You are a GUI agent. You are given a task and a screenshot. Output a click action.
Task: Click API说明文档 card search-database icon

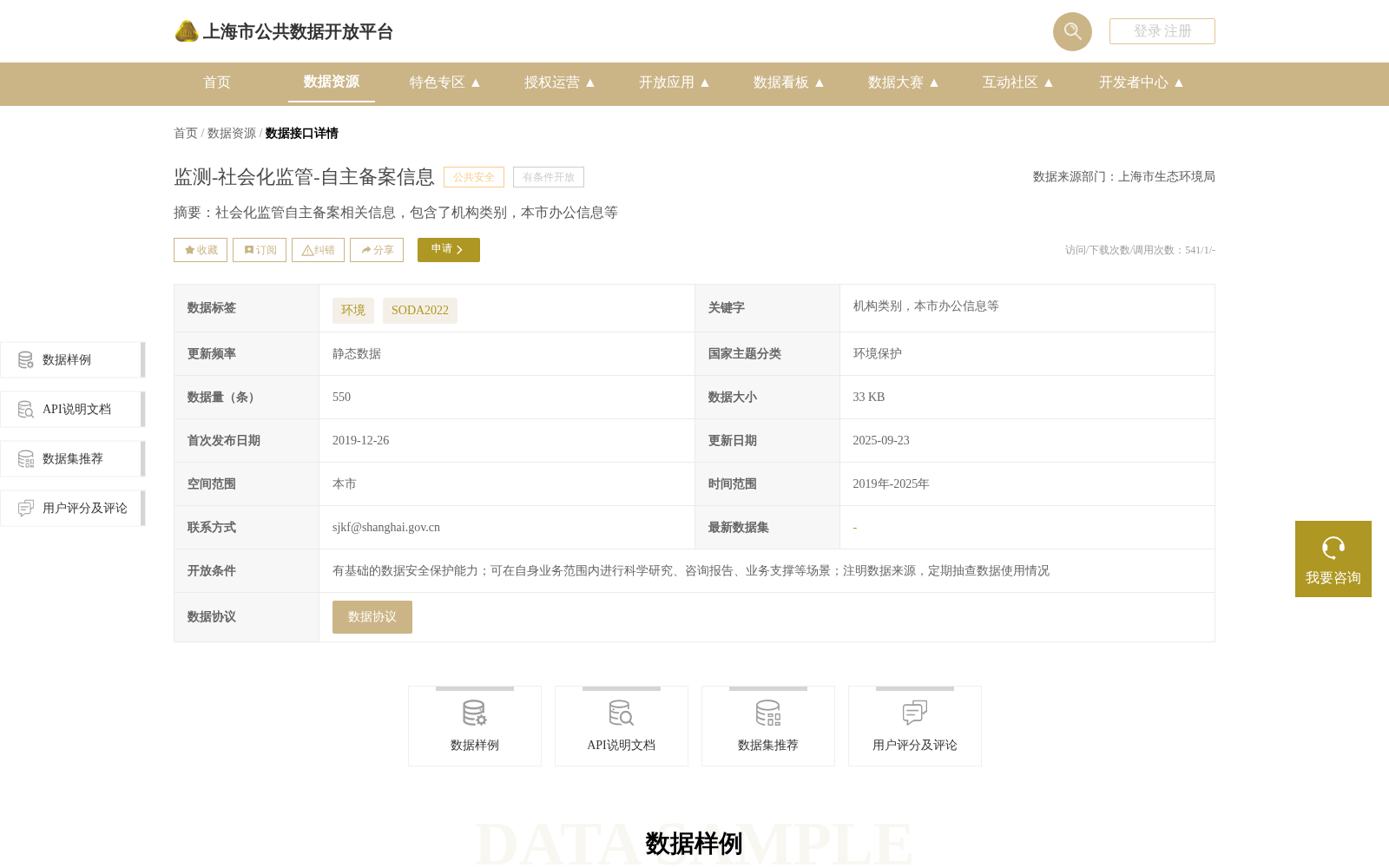622,713
